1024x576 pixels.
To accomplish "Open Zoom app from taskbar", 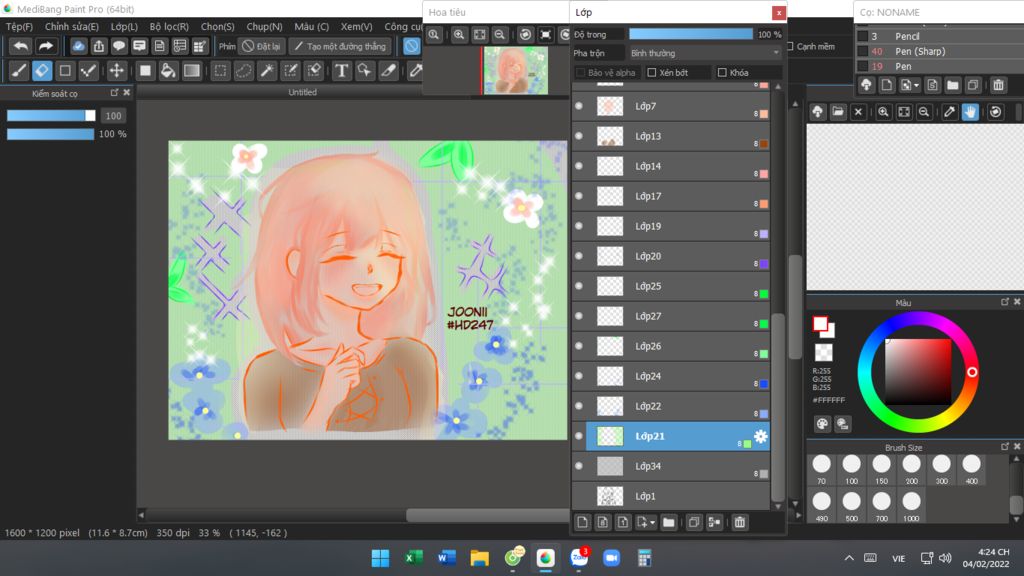I will pos(612,558).
